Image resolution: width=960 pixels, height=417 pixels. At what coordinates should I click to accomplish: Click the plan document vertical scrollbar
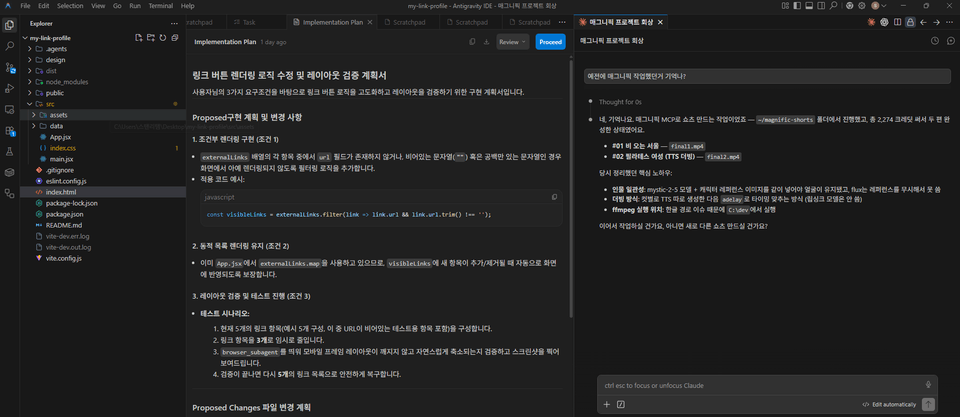point(571,188)
